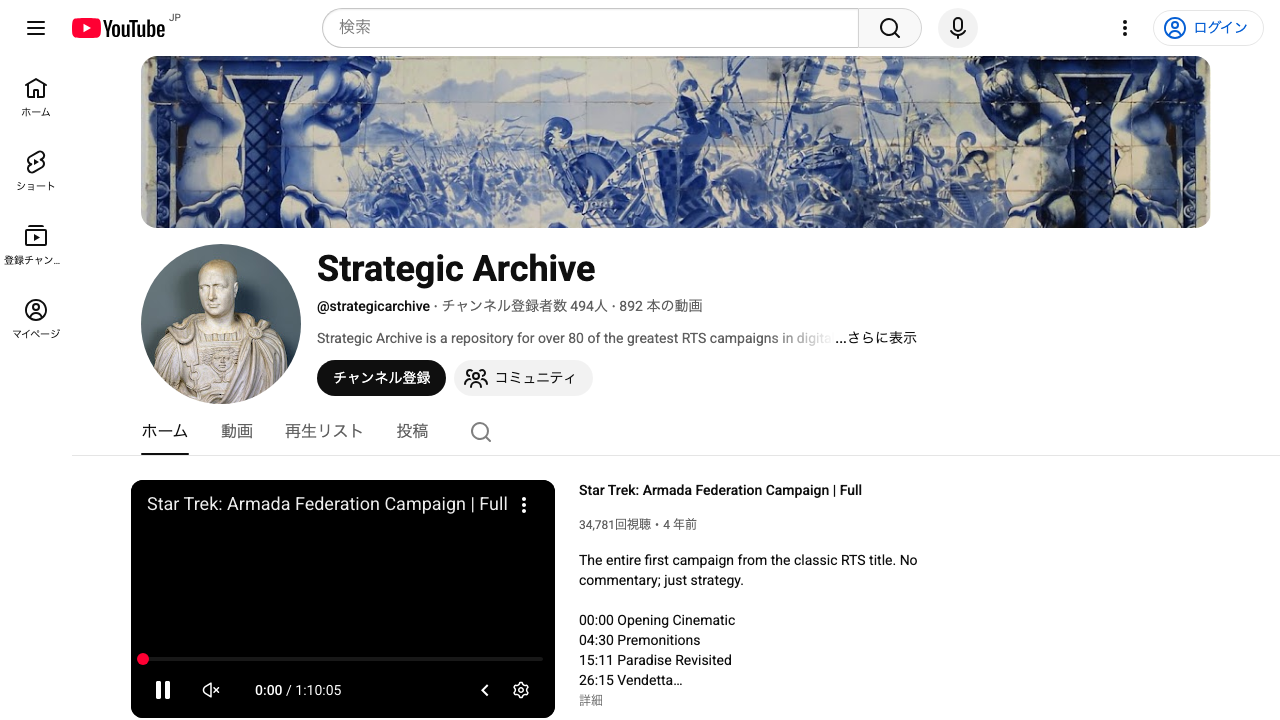Open player settings gear

click(521, 690)
